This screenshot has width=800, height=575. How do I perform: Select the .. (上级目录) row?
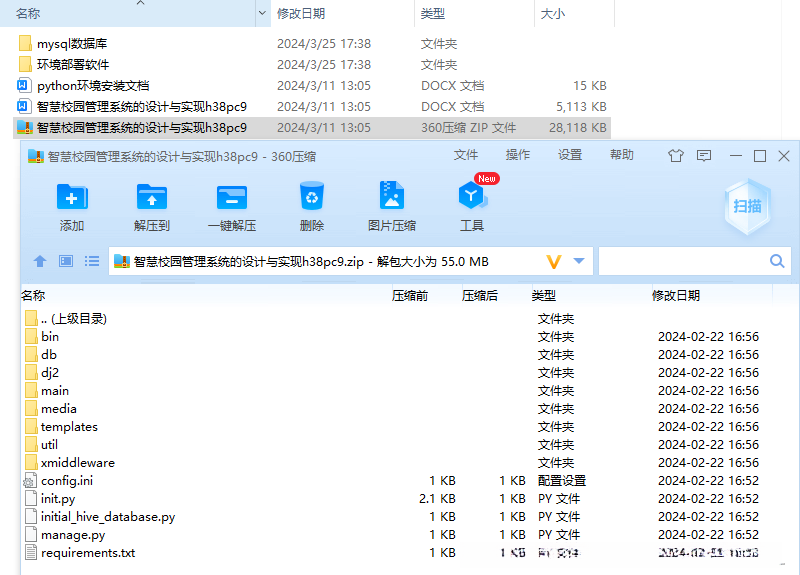pyautogui.click(x=396, y=319)
